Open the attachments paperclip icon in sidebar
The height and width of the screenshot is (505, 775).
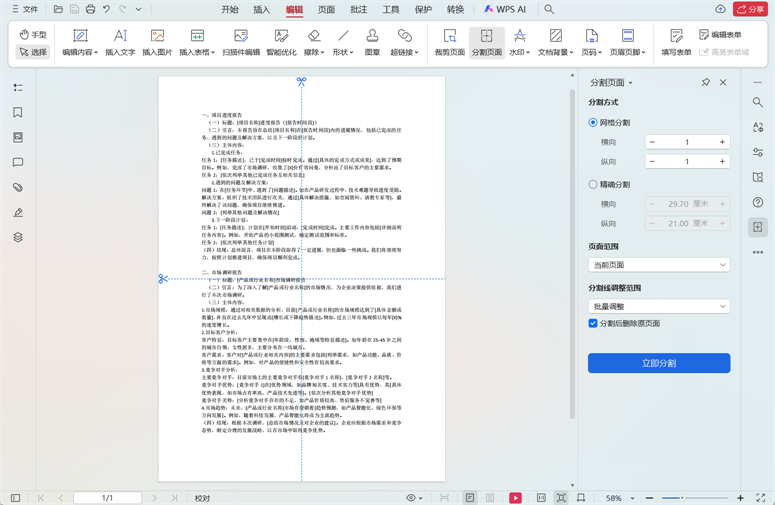coord(18,188)
